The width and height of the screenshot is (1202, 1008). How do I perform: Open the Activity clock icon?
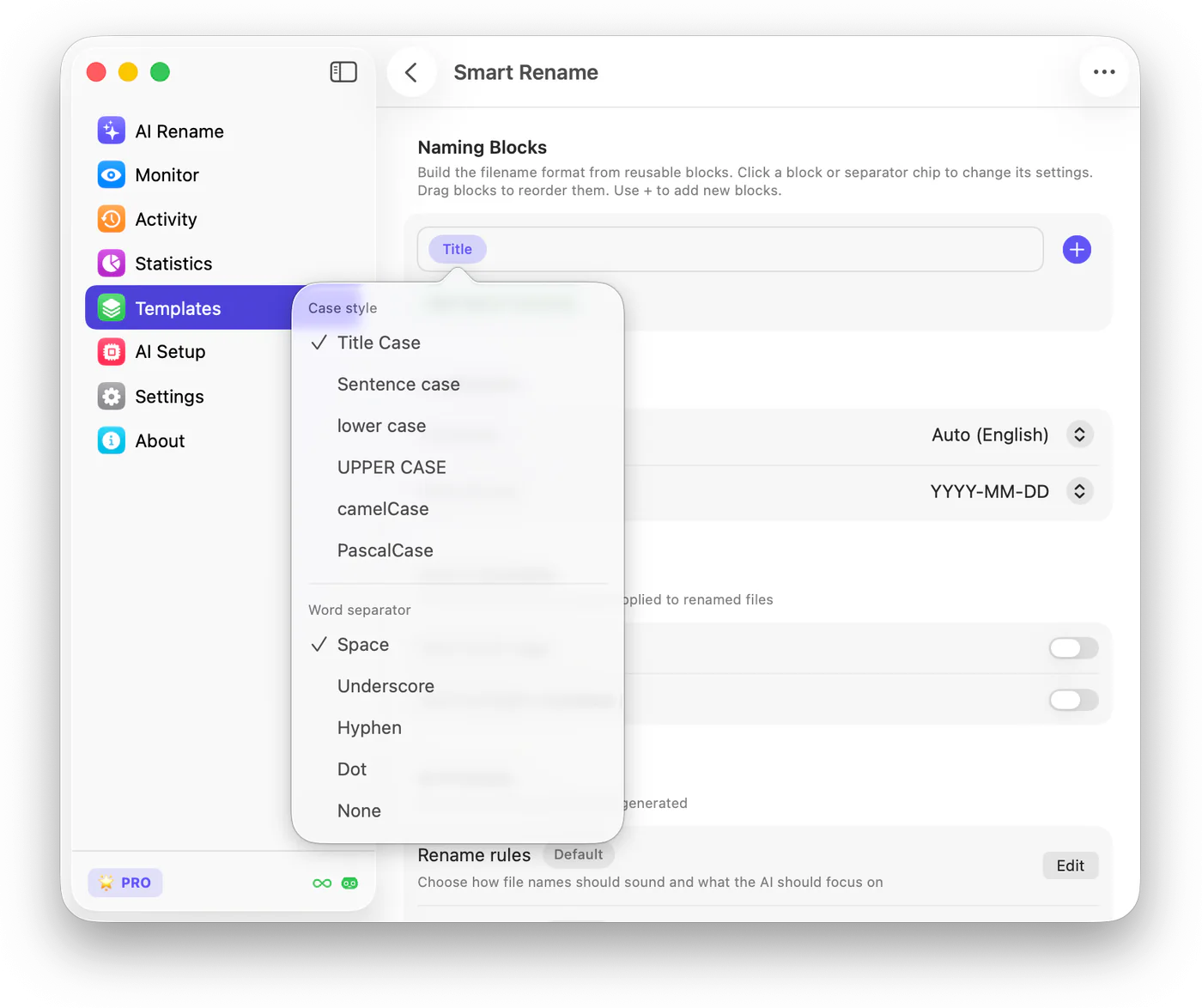[112, 219]
